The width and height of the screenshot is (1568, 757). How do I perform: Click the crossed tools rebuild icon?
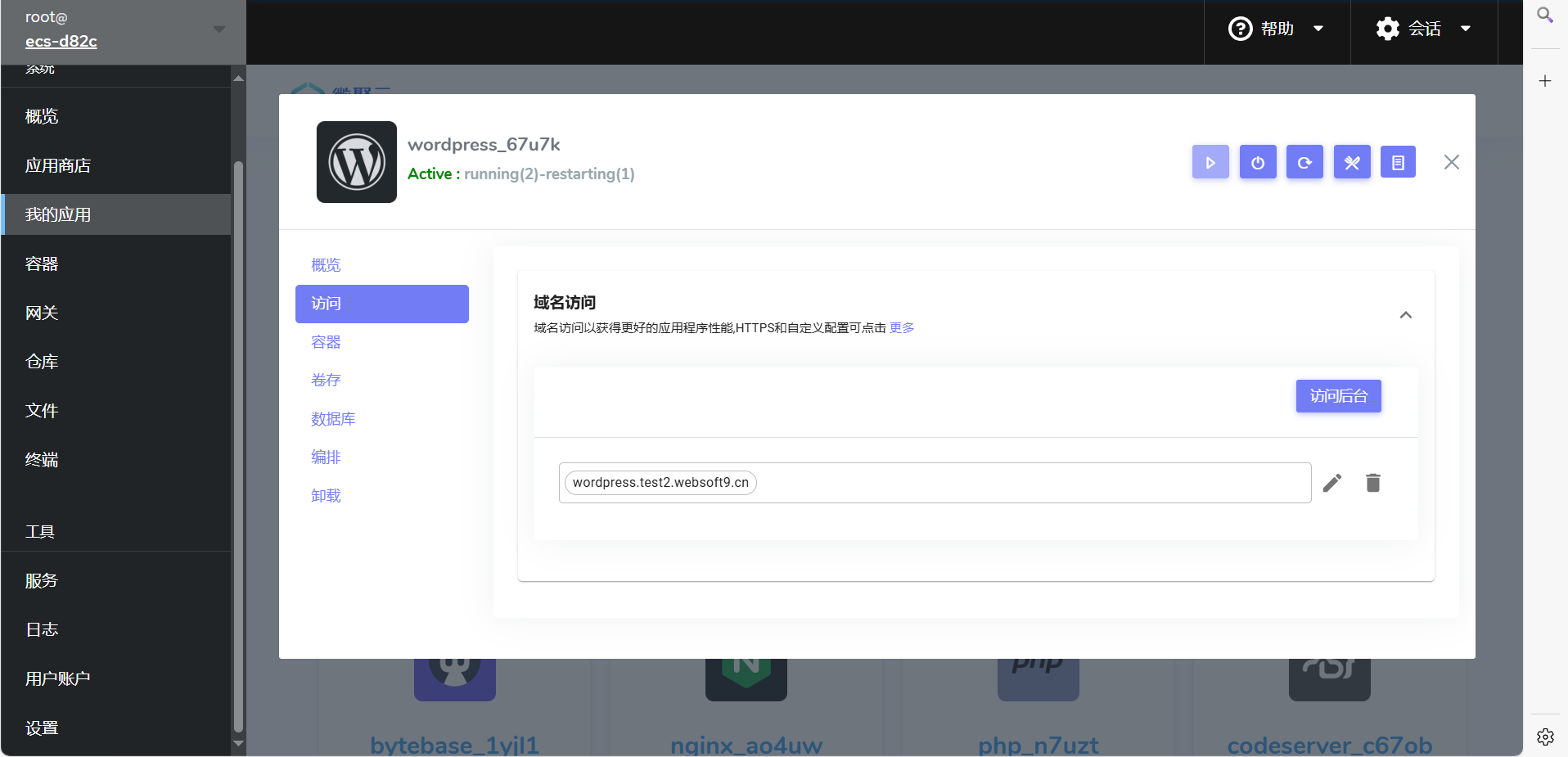click(x=1352, y=162)
